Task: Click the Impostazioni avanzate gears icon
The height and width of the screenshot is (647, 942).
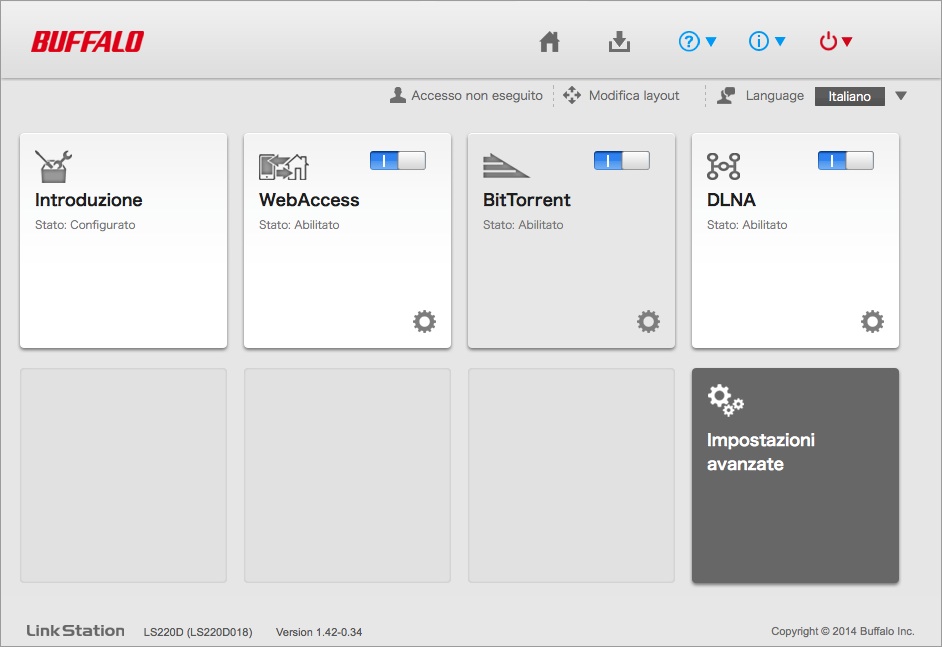Action: 726,400
